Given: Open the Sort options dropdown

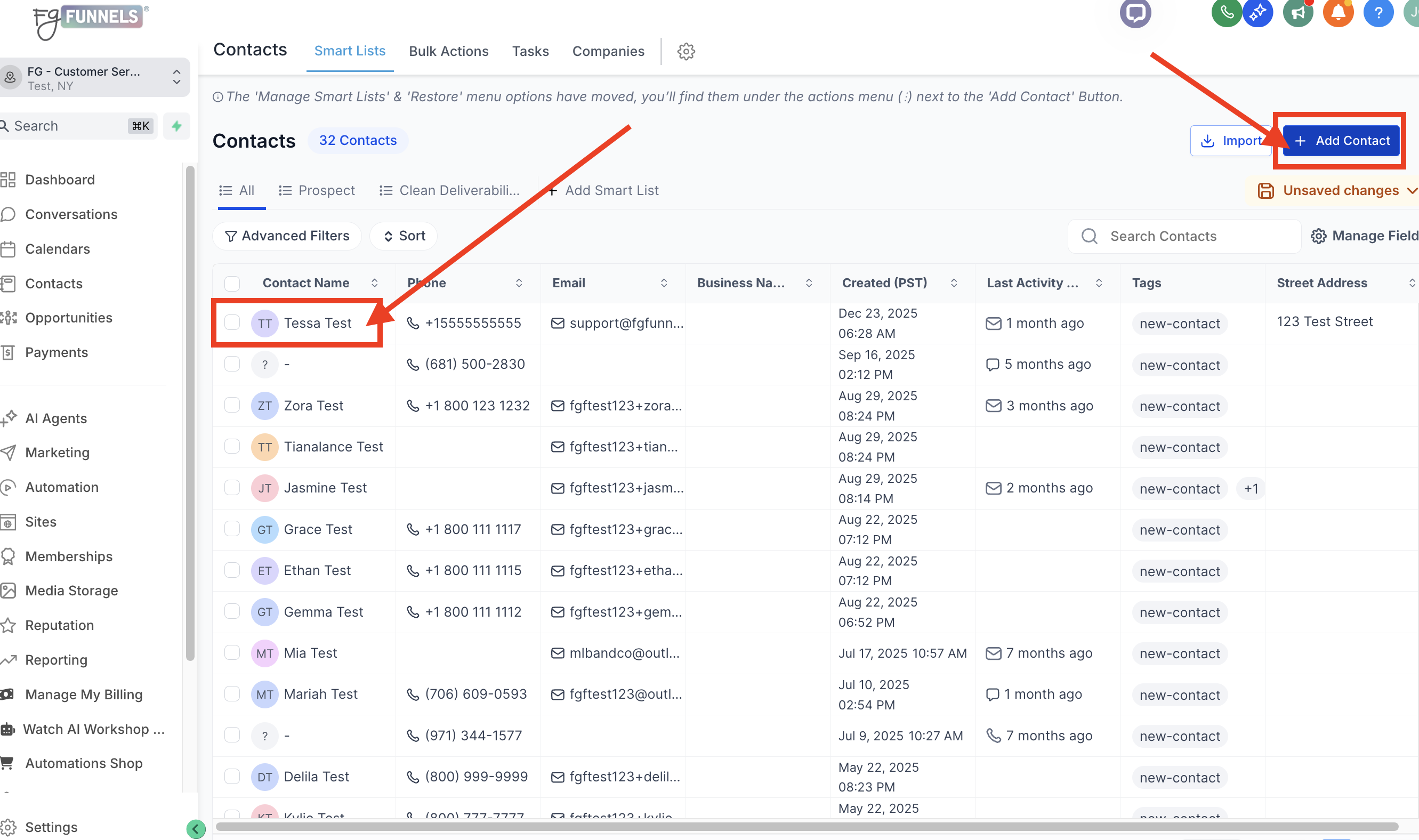Looking at the screenshot, I should coord(404,236).
